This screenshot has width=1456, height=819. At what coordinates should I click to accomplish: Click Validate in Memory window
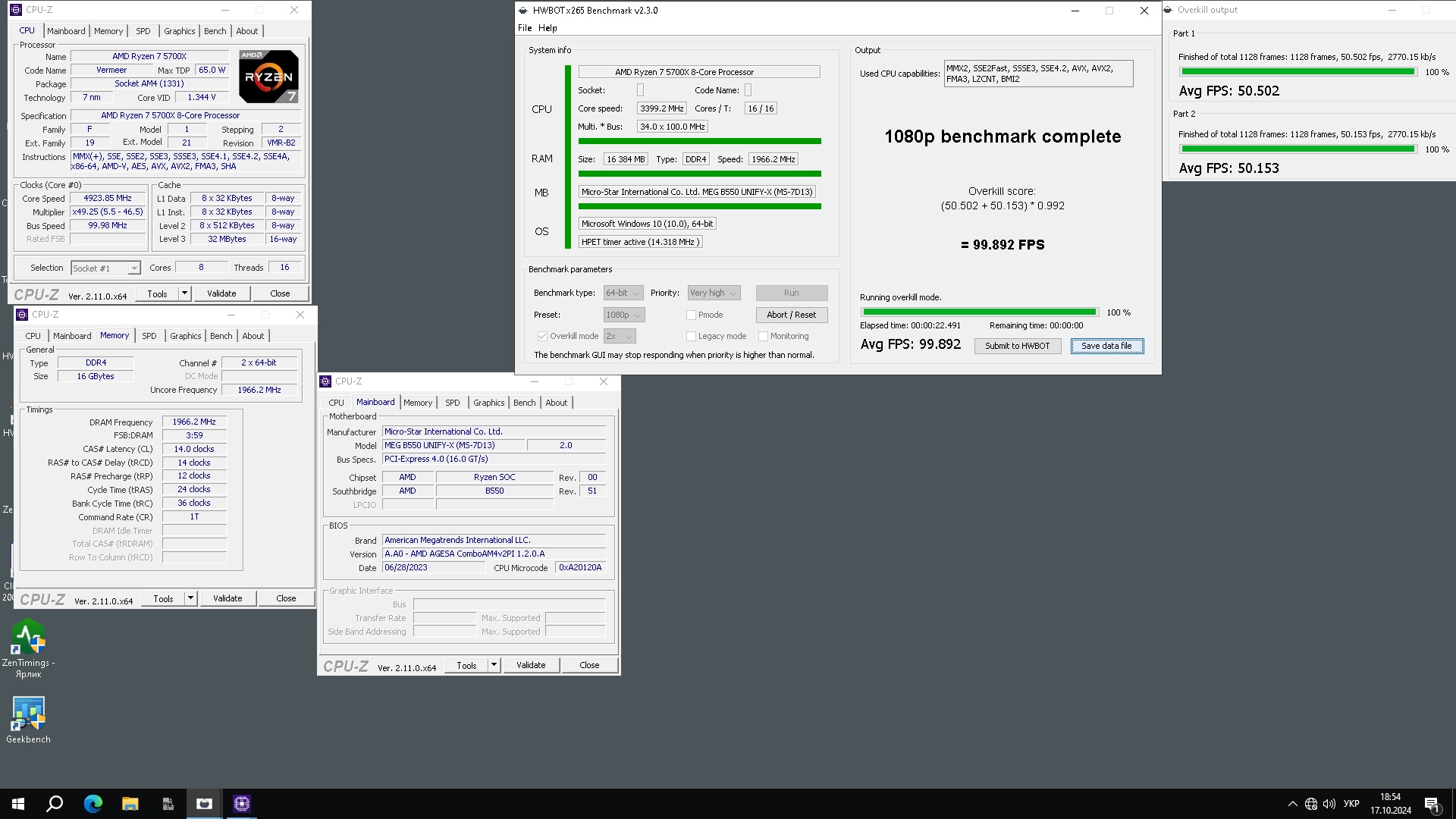pos(227,598)
